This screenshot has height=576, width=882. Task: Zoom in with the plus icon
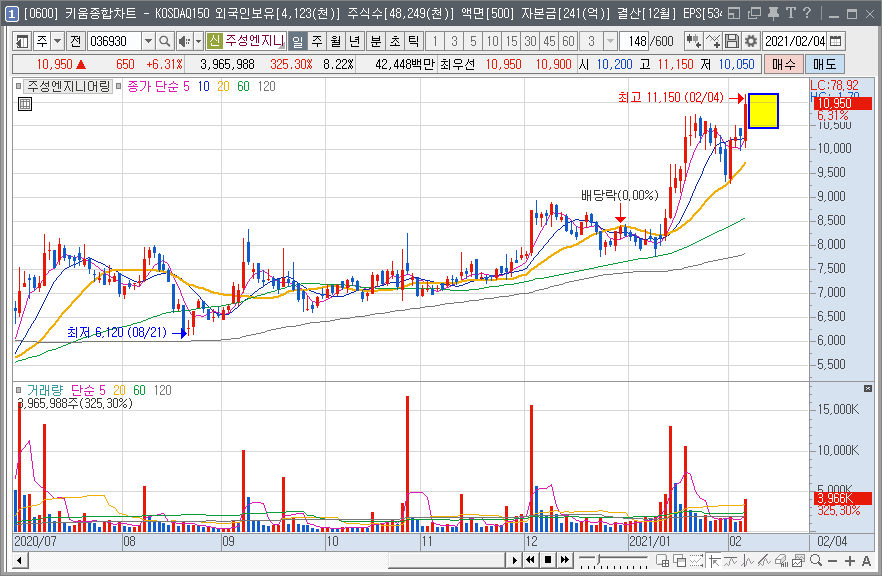pos(849,561)
